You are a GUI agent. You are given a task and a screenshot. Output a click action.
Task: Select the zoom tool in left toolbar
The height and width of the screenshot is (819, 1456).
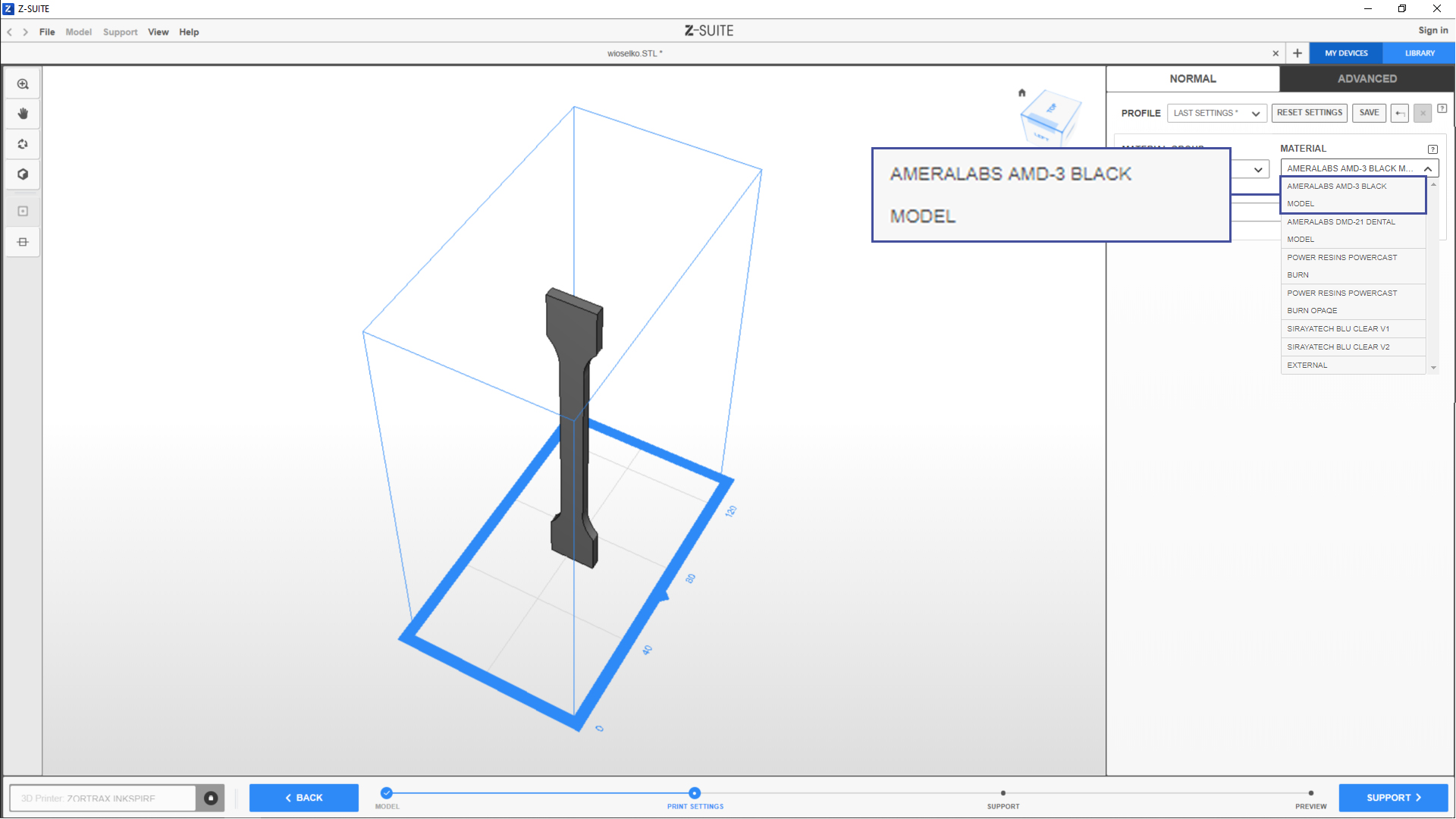(23, 84)
